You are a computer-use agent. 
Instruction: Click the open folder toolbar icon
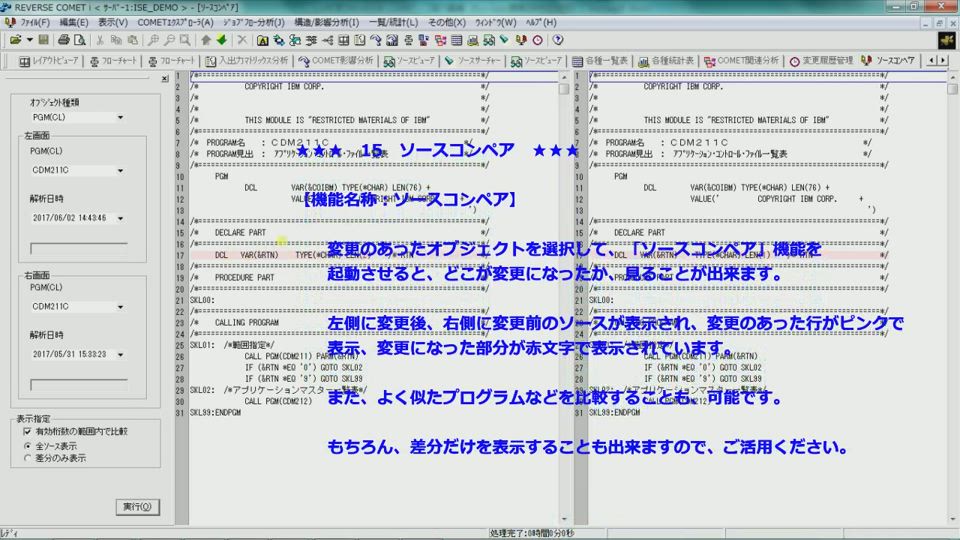[x=14, y=40]
